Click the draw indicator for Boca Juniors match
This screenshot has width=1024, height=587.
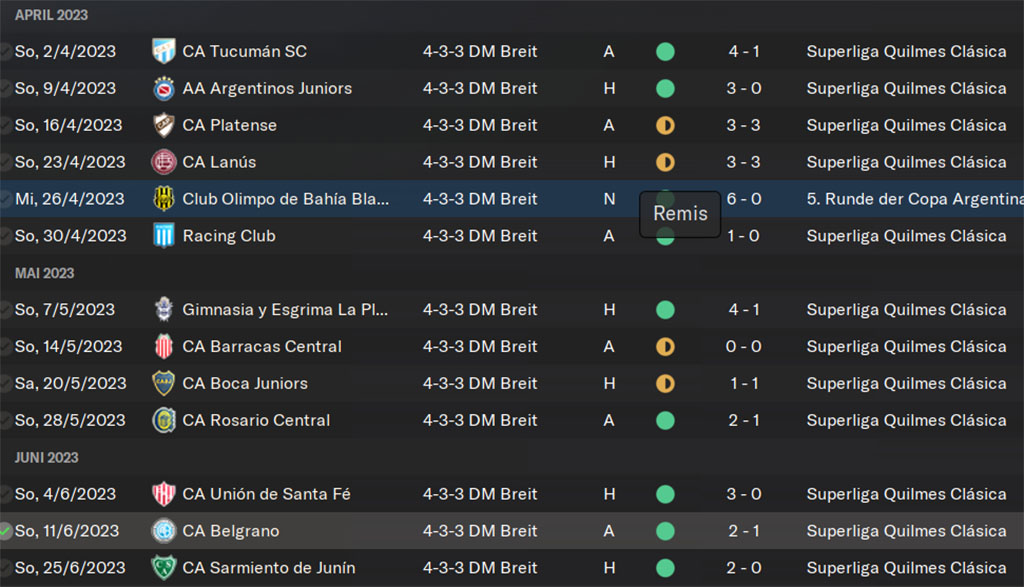[x=665, y=383]
